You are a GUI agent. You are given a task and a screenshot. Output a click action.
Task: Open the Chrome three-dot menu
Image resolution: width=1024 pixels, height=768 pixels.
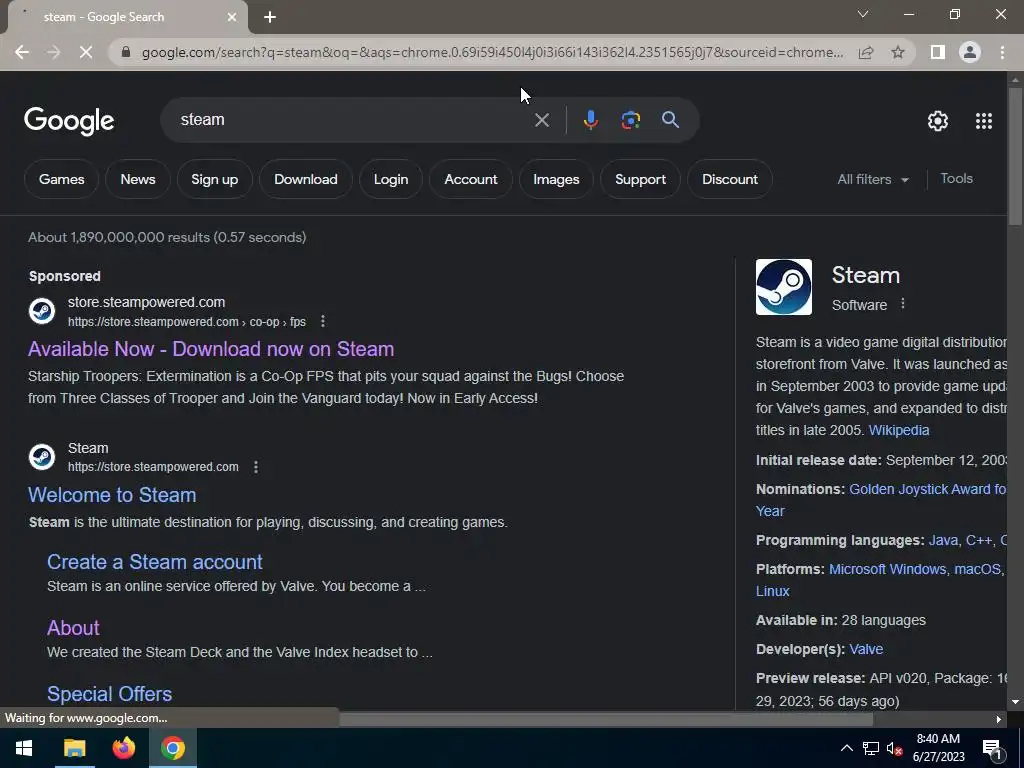point(1002,52)
